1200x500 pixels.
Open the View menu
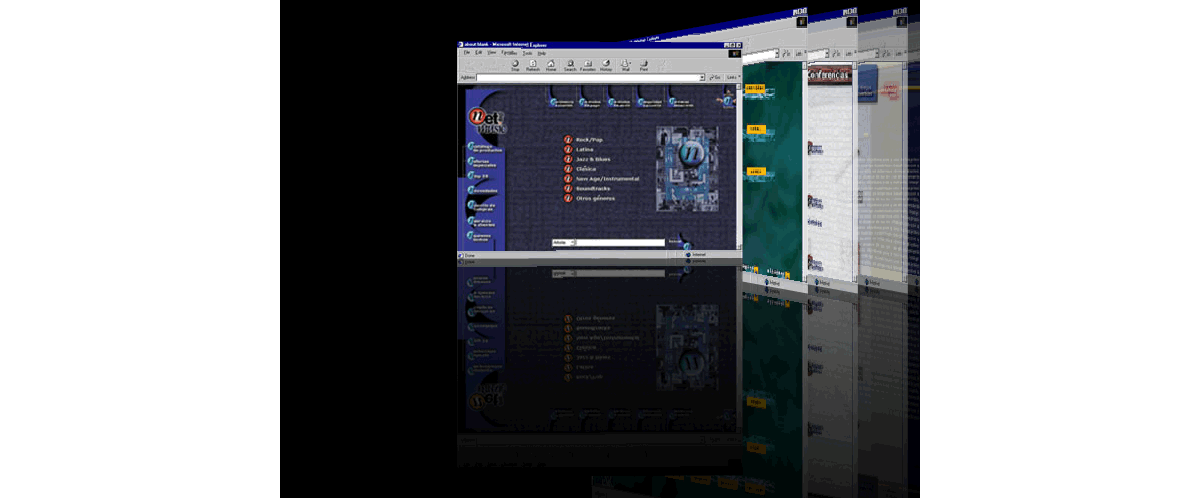pos(490,52)
